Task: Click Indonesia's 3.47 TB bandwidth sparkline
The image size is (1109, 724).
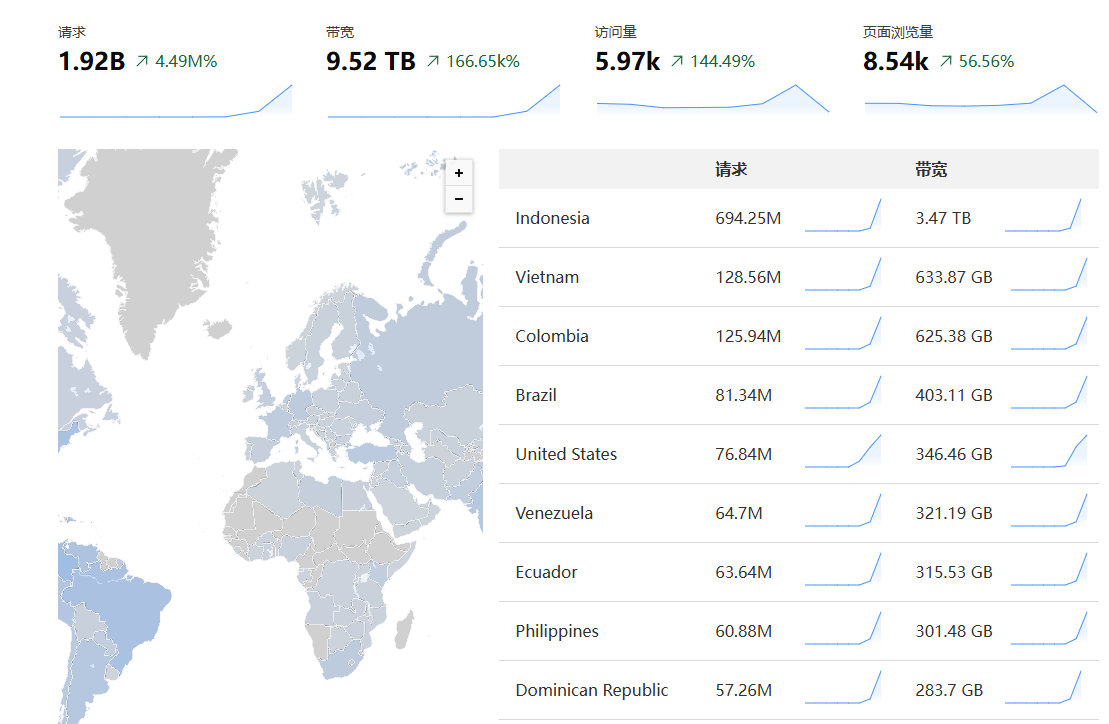Action: [1043, 217]
